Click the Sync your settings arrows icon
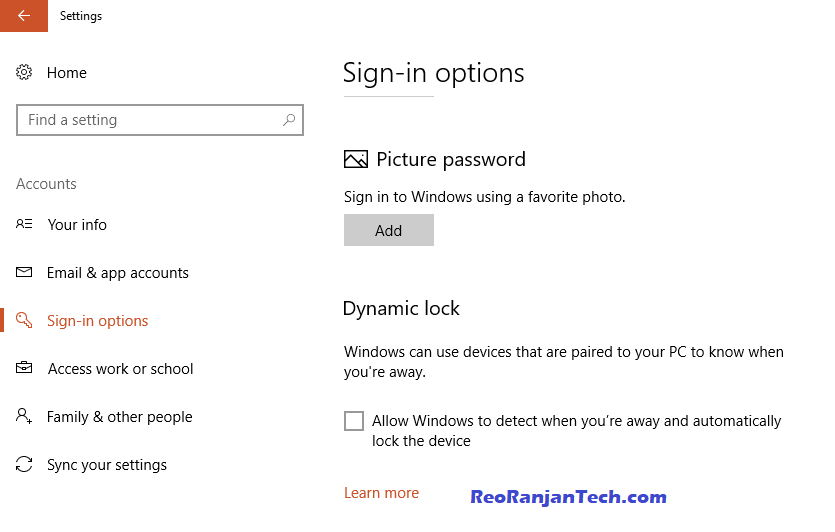 coord(24,464)
